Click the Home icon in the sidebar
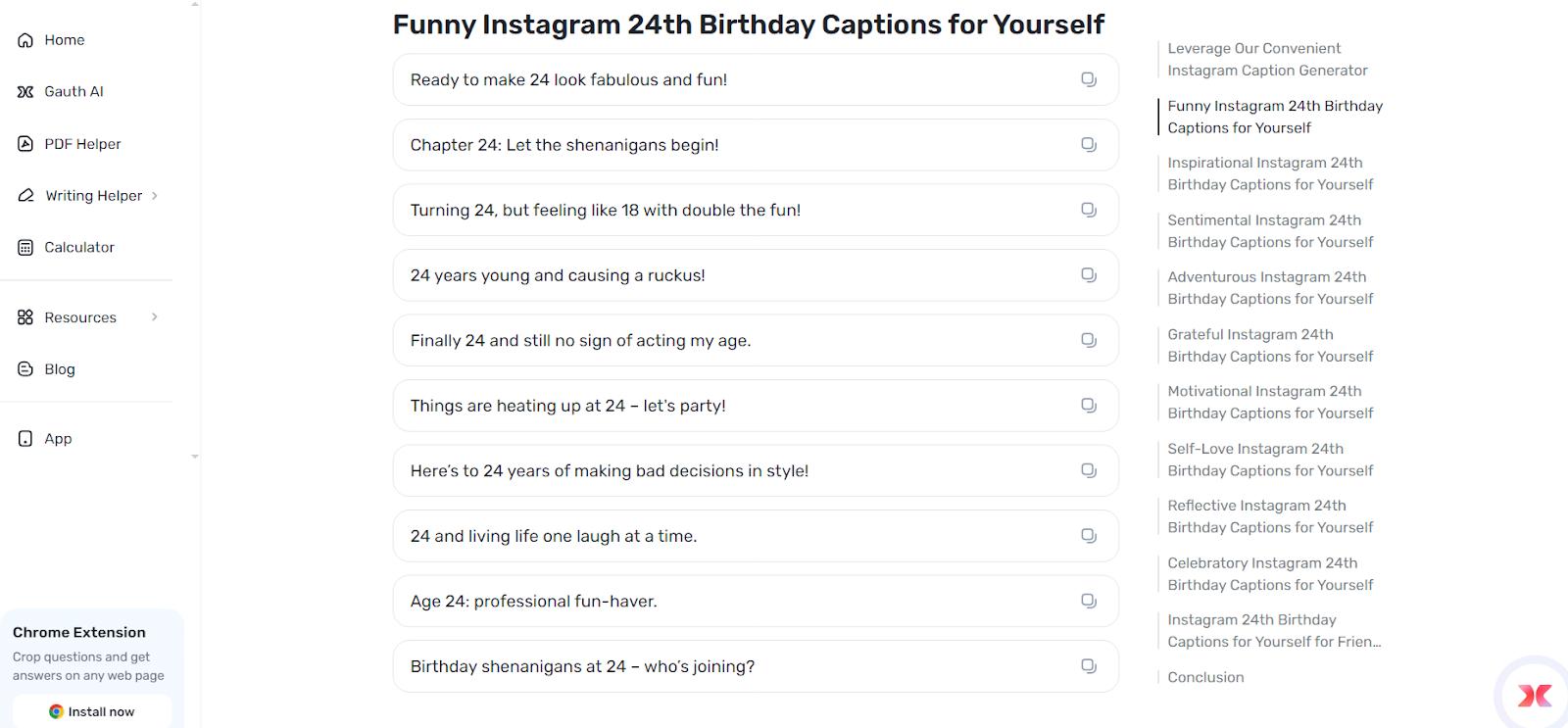Viewport: 1568px width, 728px height. (24, 39)
